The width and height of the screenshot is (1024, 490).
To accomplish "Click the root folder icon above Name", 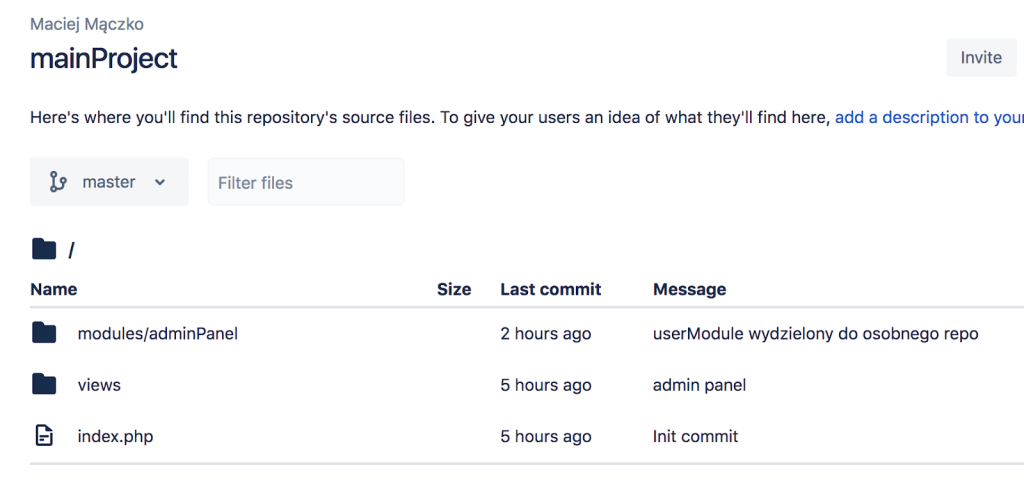I will pyautogui.click(x=44, y=249).
